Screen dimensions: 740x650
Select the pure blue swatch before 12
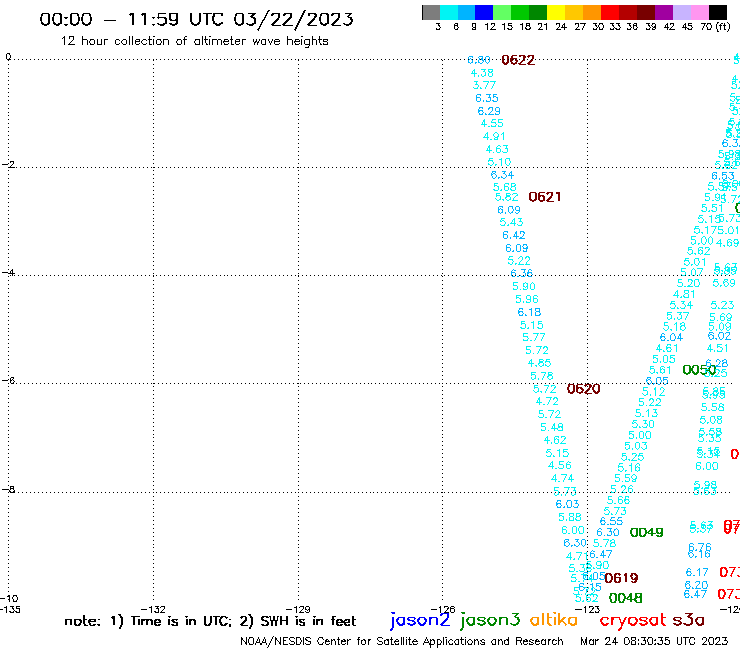pyautogui.click(x=484, y=12)
